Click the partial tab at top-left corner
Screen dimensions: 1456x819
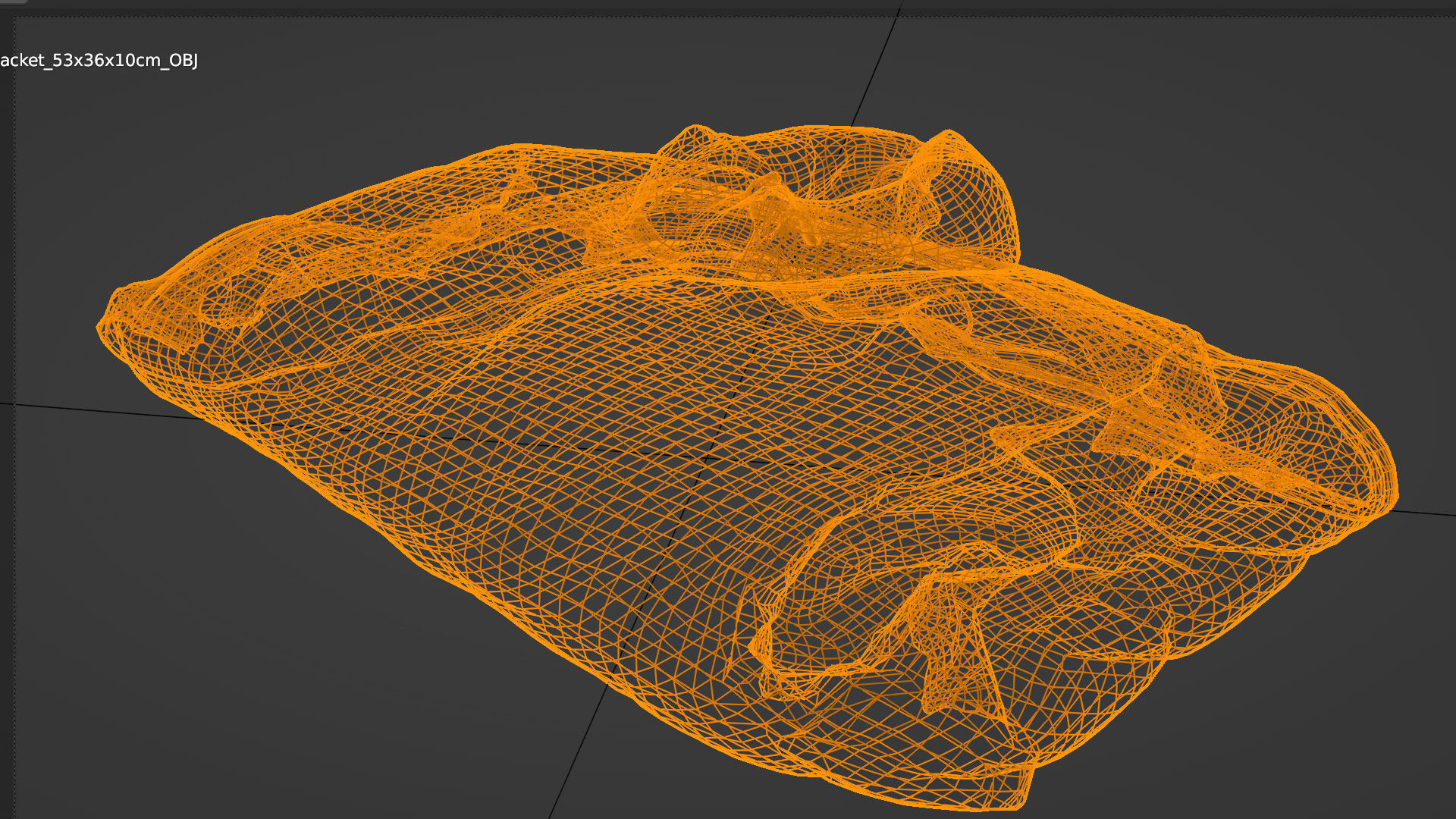[11, 2]
